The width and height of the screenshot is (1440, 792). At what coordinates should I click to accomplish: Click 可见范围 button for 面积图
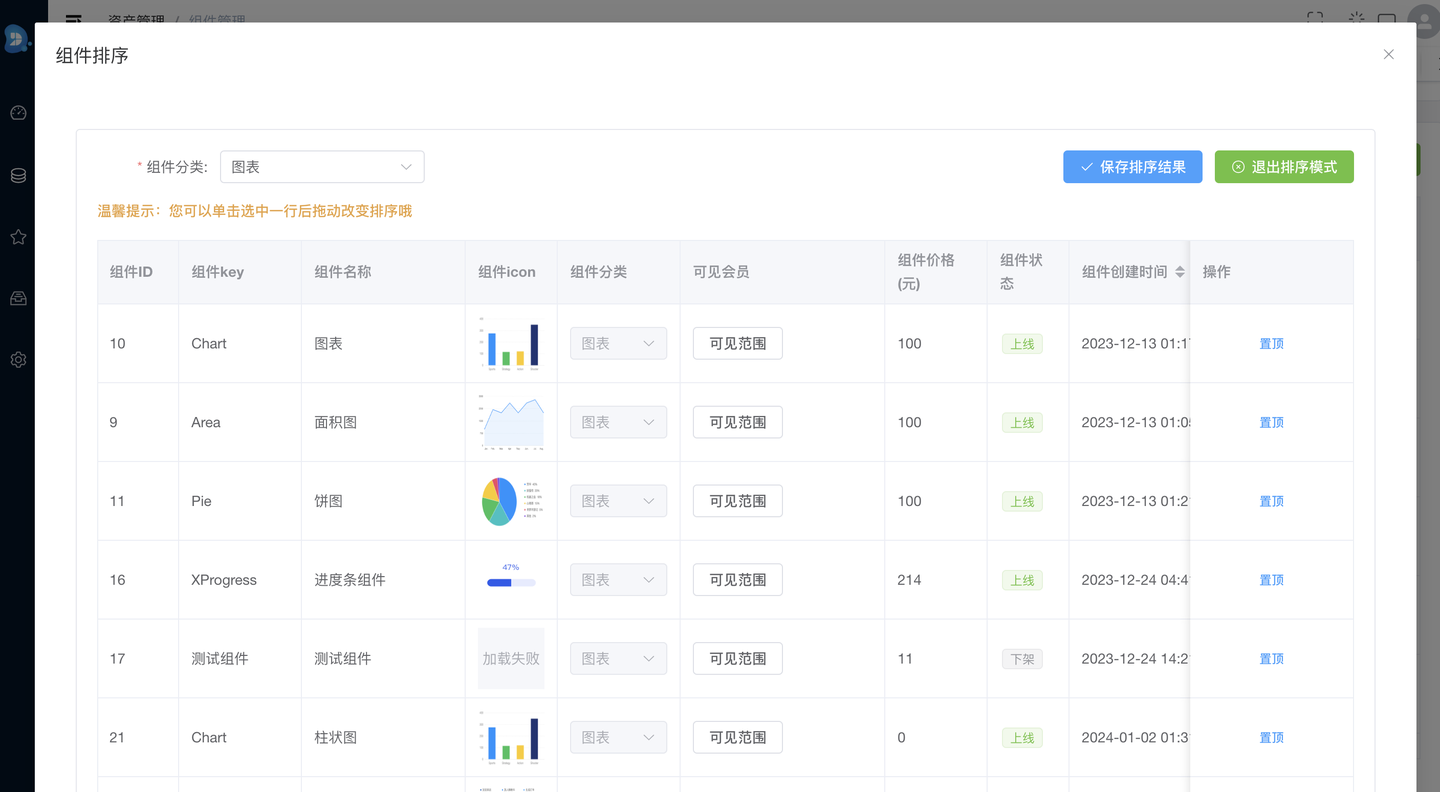(737, 422)
